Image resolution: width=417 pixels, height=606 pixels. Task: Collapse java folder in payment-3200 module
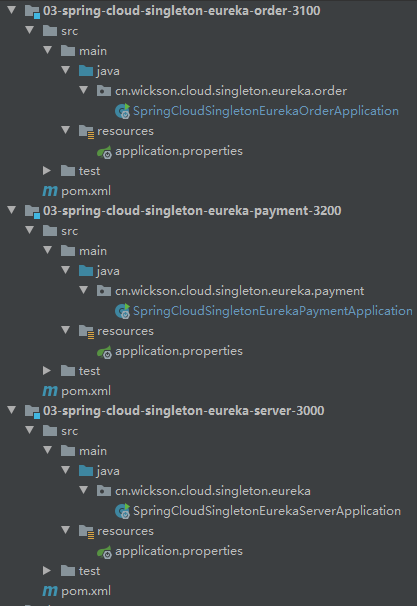coord(66,270)
